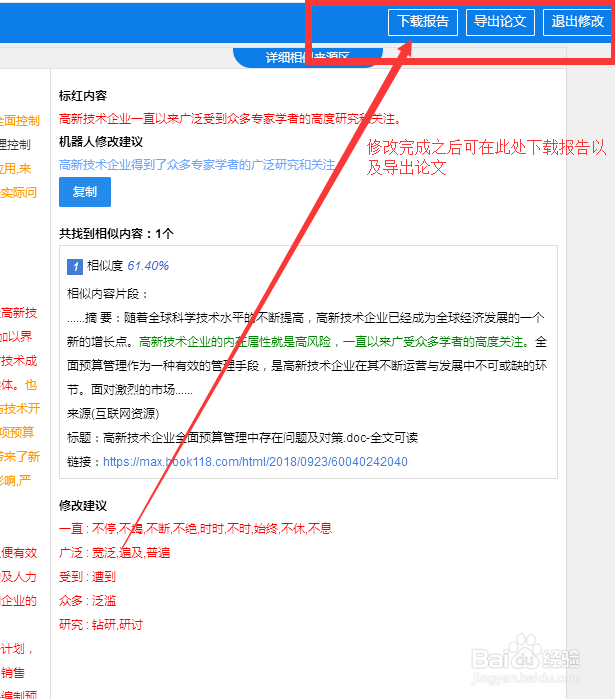Click the similarity value 61.40%

click(x=148, y=266)
